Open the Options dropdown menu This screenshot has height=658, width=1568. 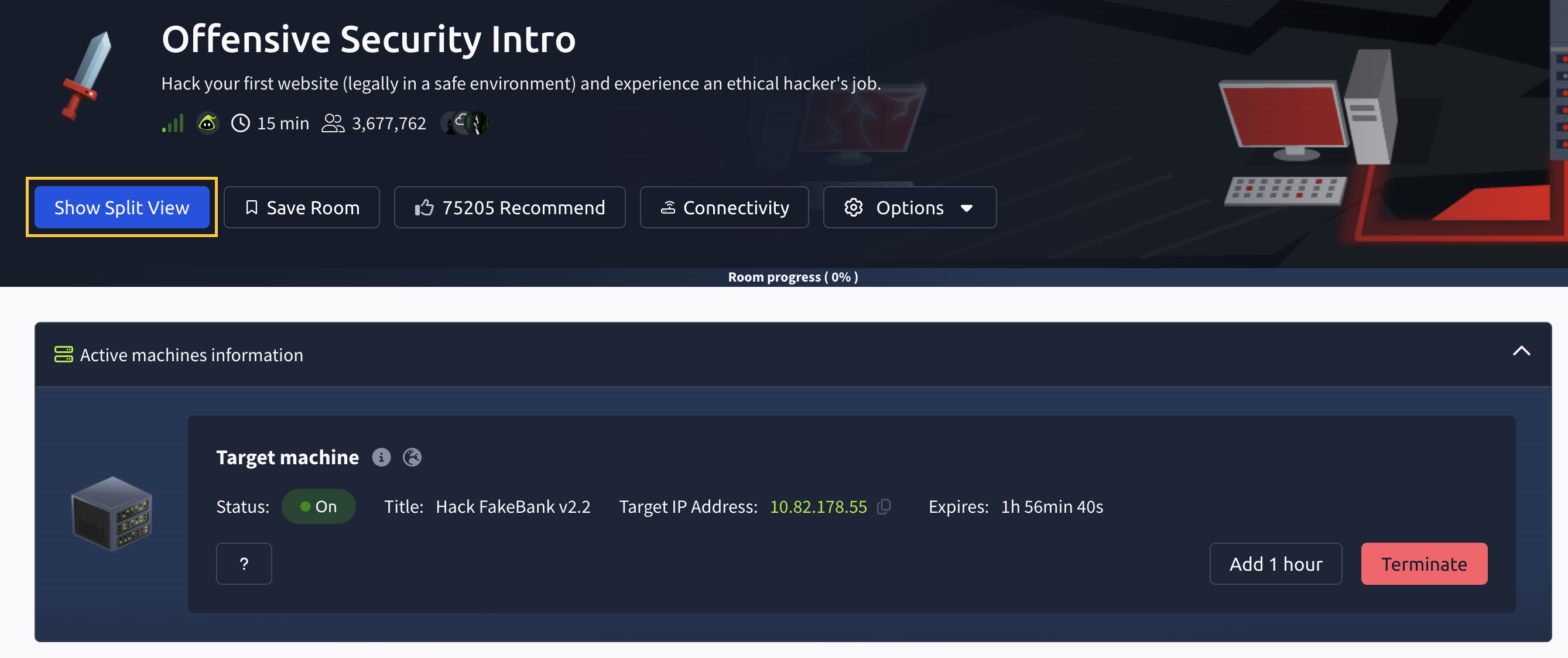[909, 207]
